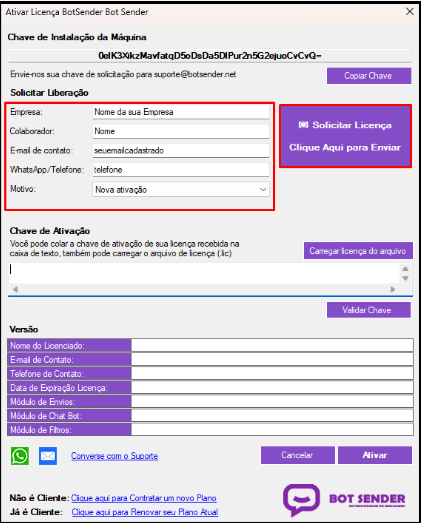Focus the Empresa input field

(x=181, y=112)
